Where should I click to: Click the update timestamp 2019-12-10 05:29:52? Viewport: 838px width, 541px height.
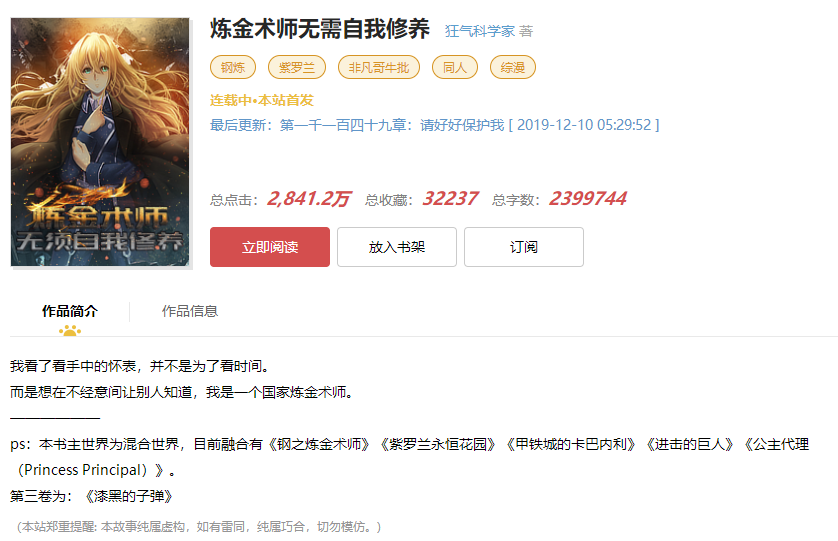point(584,125)
